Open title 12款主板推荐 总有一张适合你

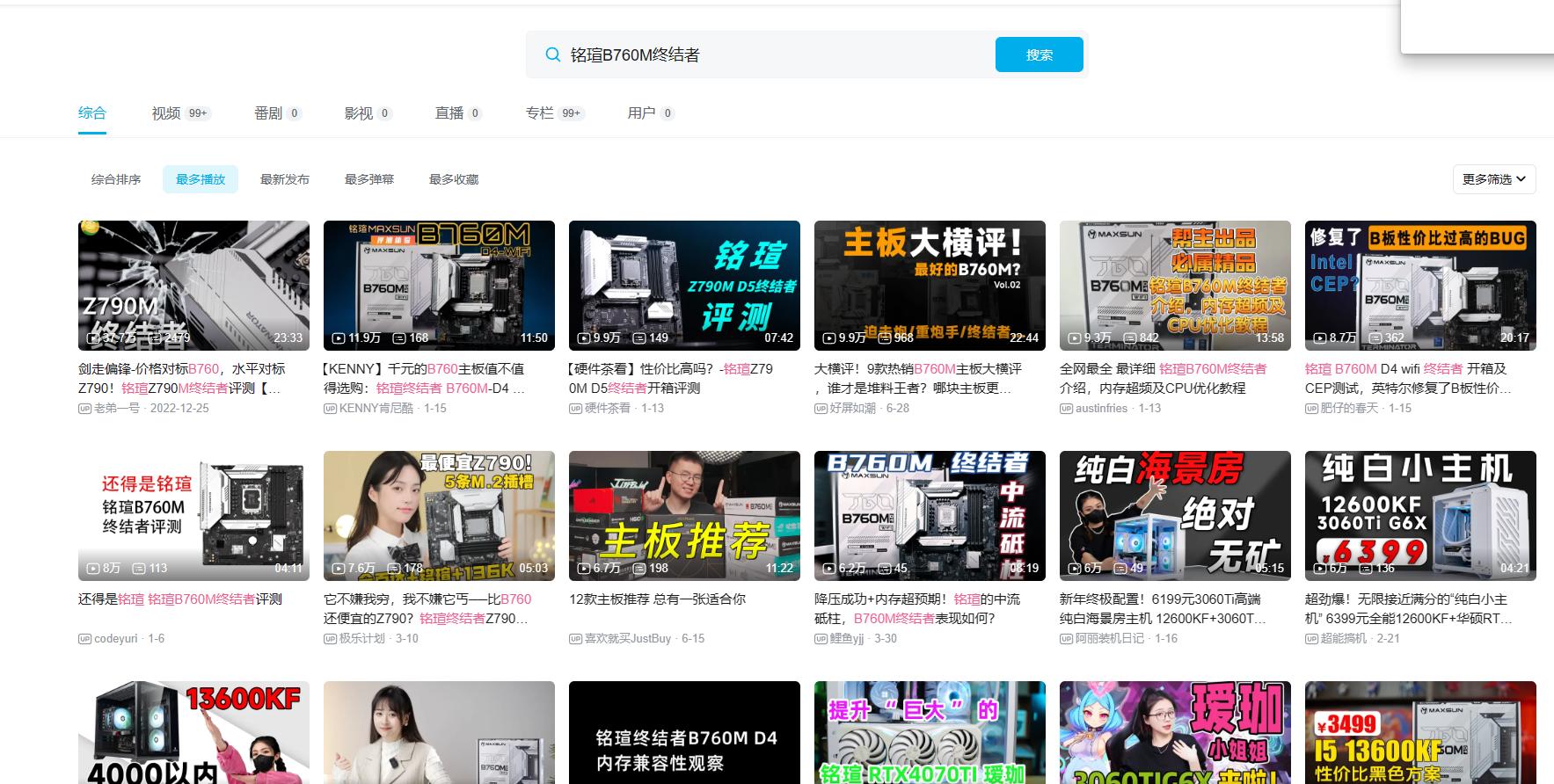657,599
